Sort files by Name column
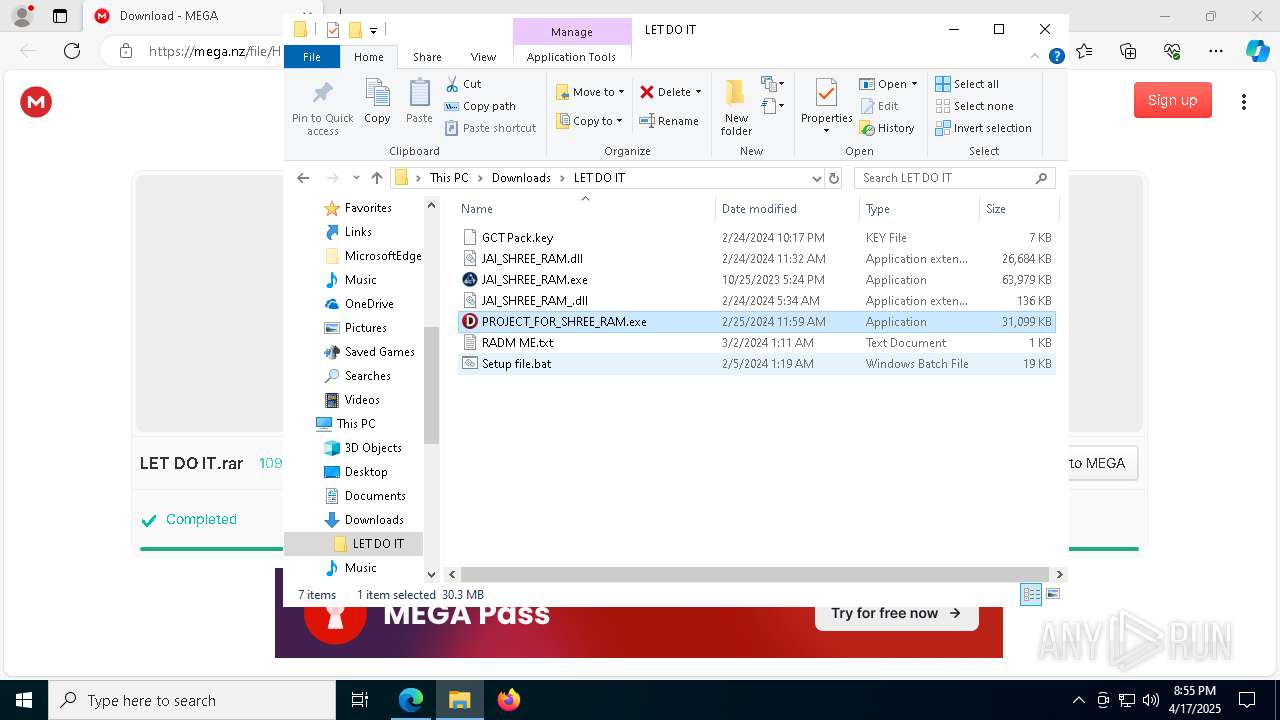Image resolution: width=1280 pixels, height=720 pixels. coord(586,209)
